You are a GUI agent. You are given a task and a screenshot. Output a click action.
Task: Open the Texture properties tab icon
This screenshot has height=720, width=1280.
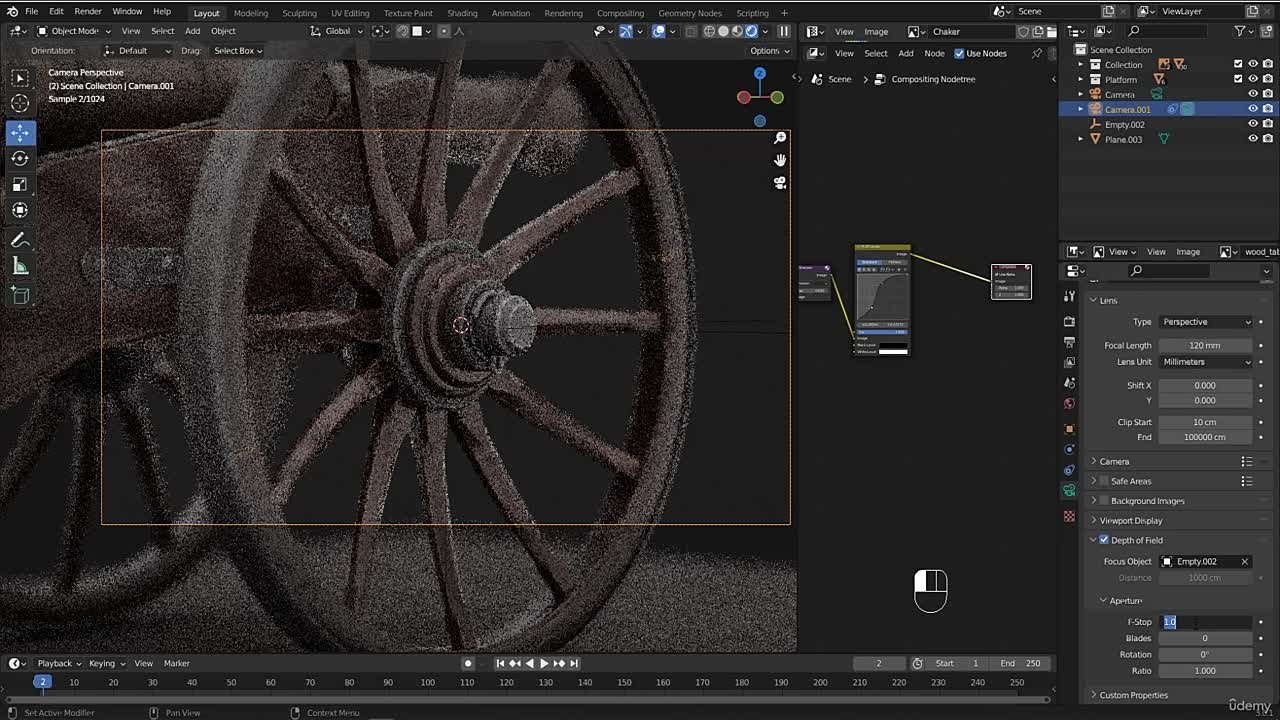tap(1069, 516)
